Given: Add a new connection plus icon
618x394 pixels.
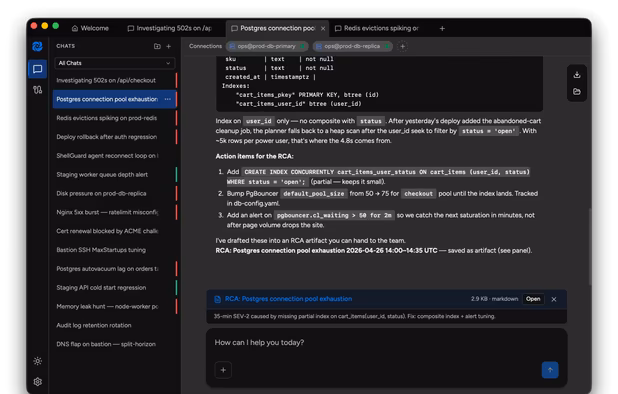Looking at the screenshot, I should pyautogui.click(x=402, y=46).
